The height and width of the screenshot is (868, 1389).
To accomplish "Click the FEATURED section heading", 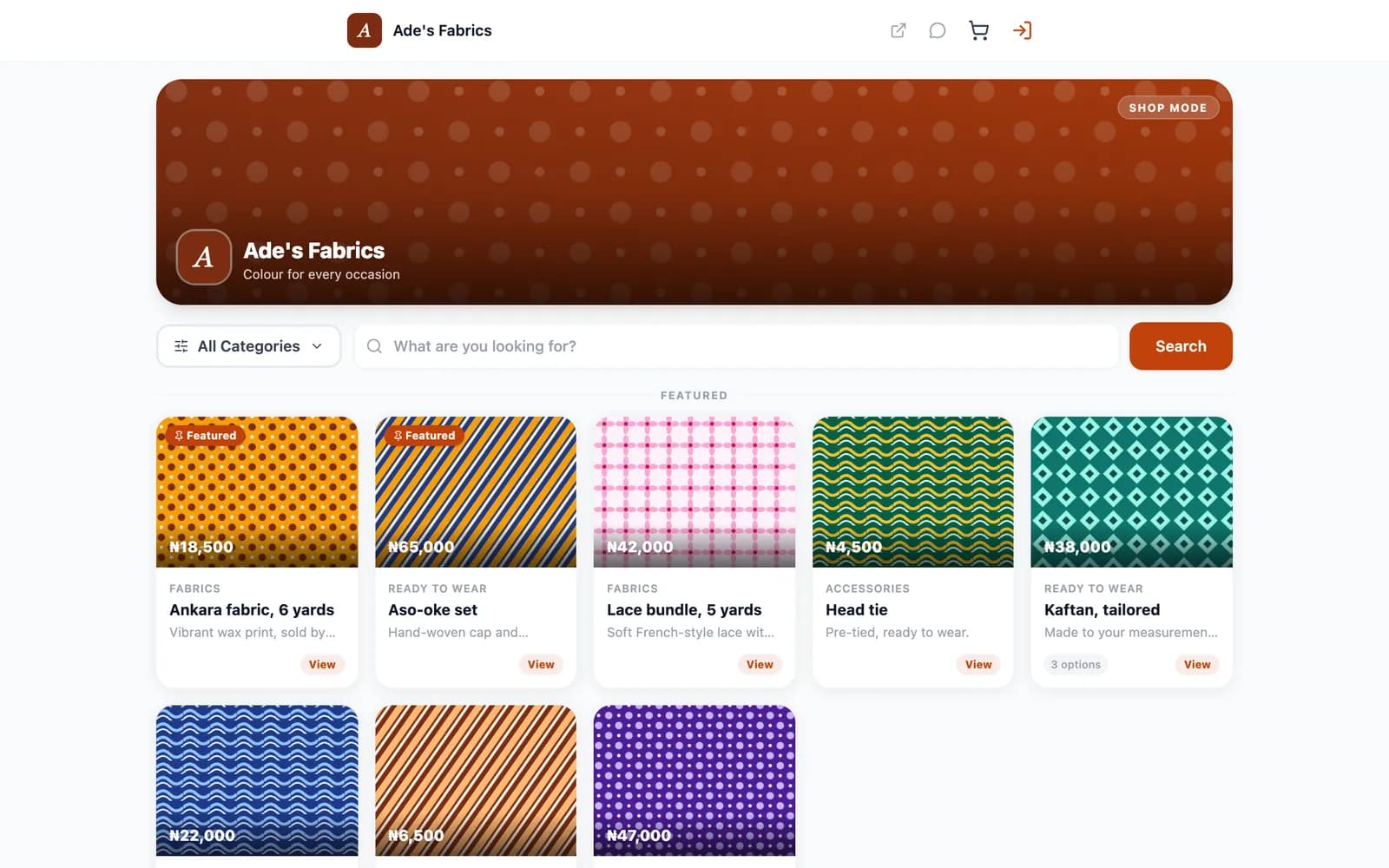I will (694, 395).
